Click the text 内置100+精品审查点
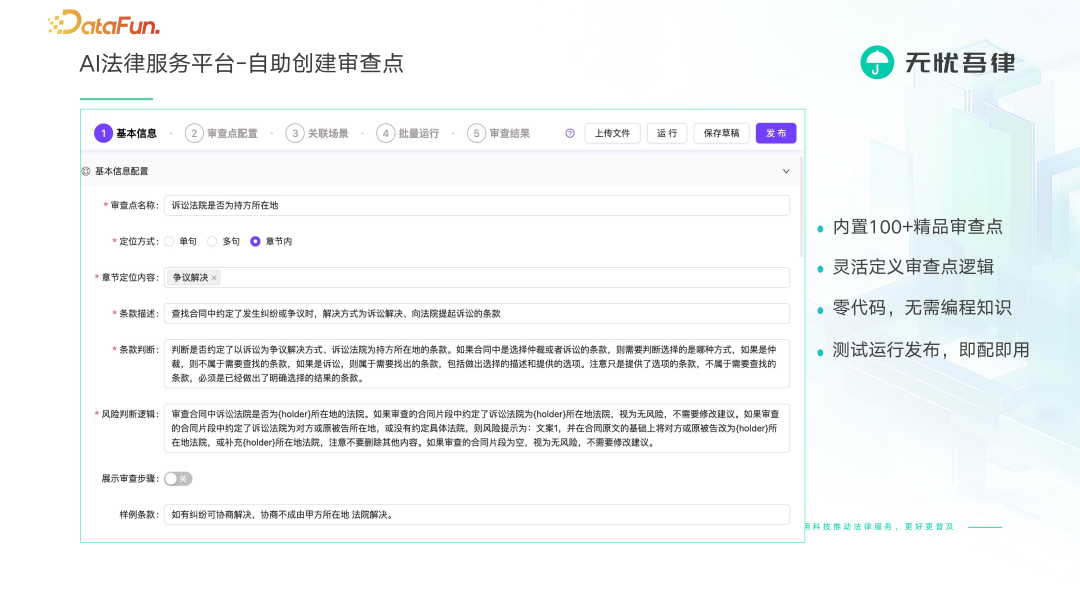 [x=917, y=227]
